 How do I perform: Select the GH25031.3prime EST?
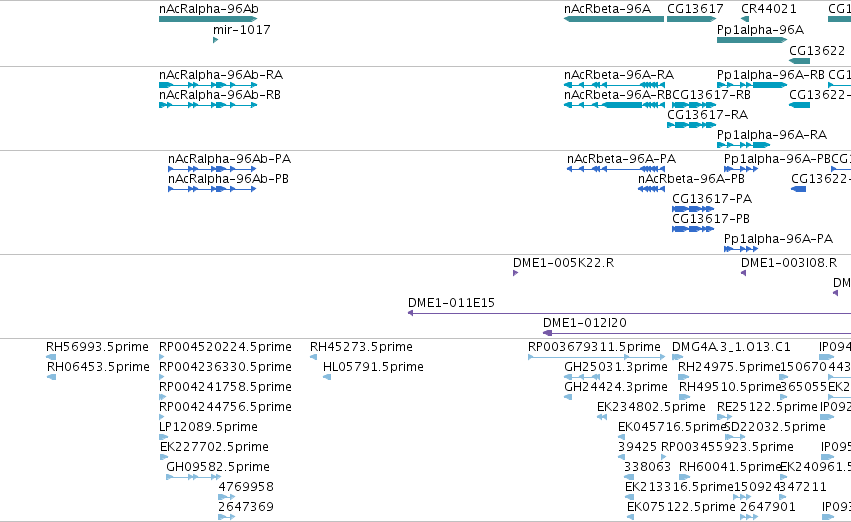tap(582, 377)
